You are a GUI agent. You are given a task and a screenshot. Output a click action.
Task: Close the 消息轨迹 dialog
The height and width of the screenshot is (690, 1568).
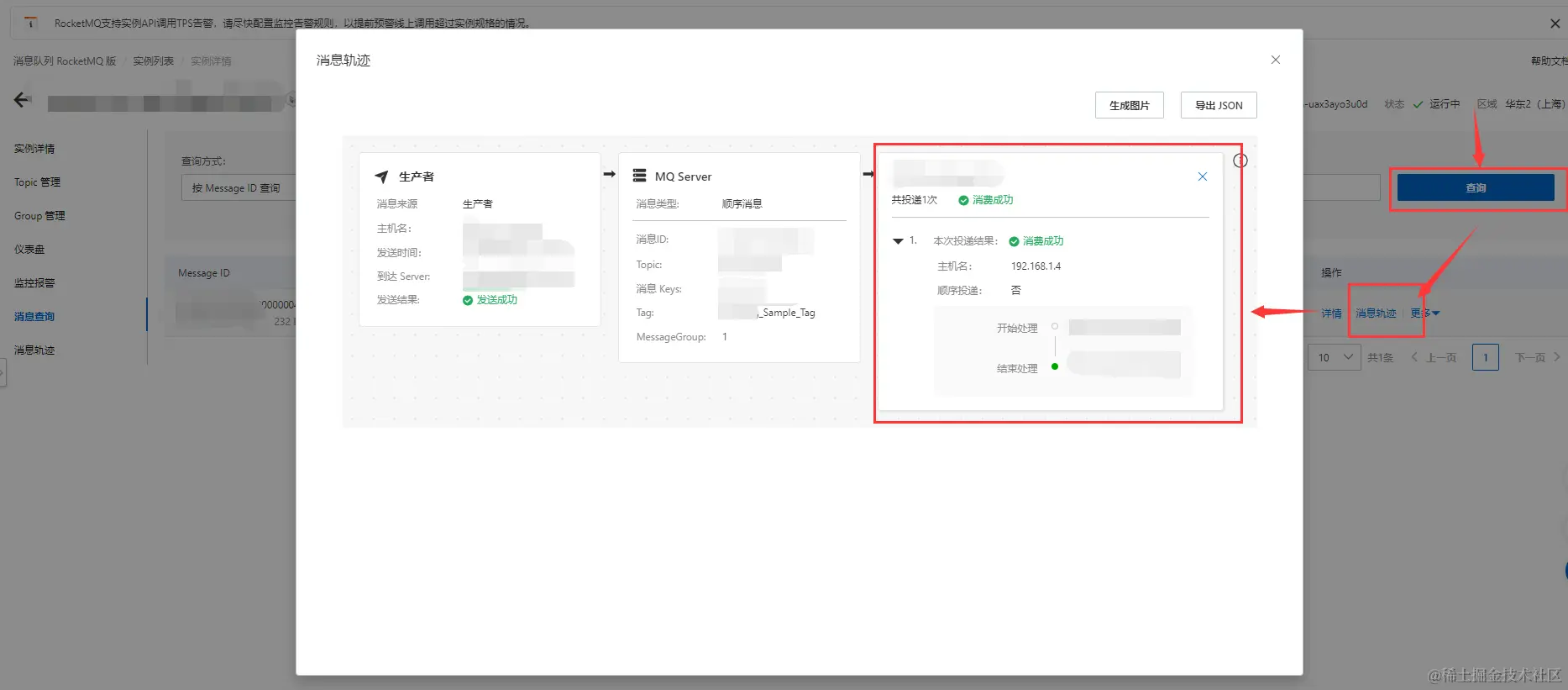[1275, 60]
